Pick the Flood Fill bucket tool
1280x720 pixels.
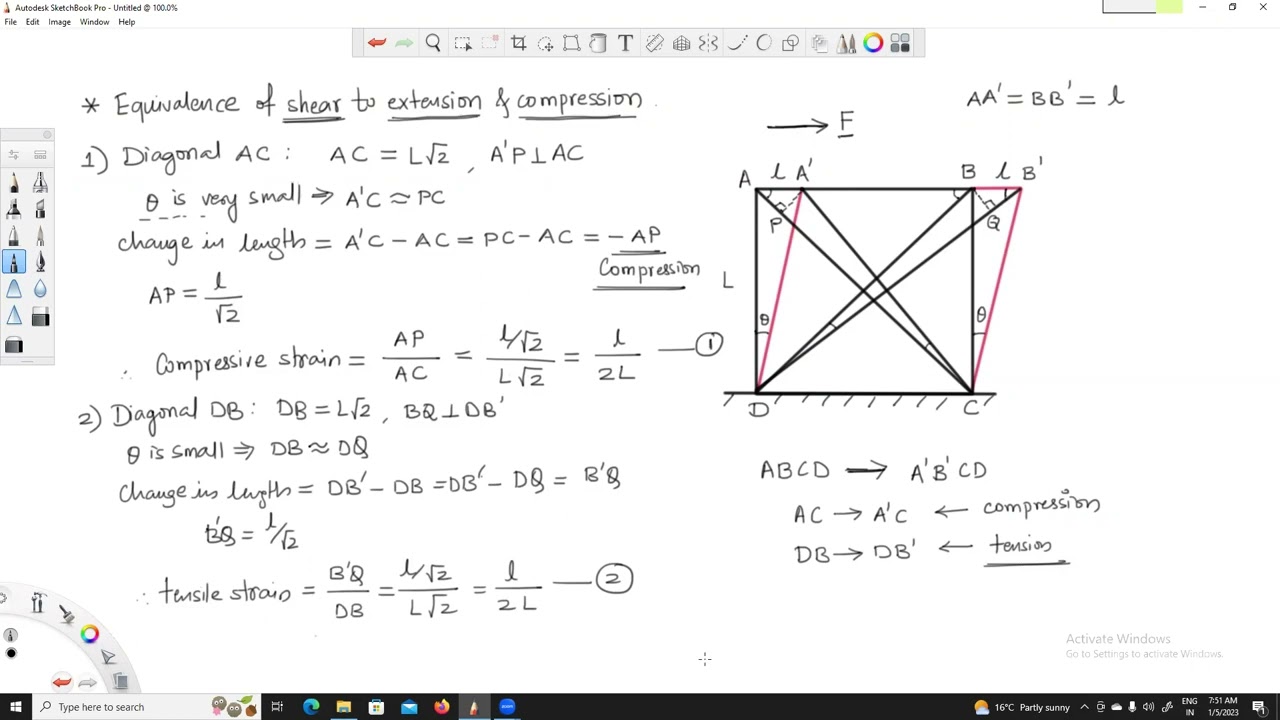(597, 43)
